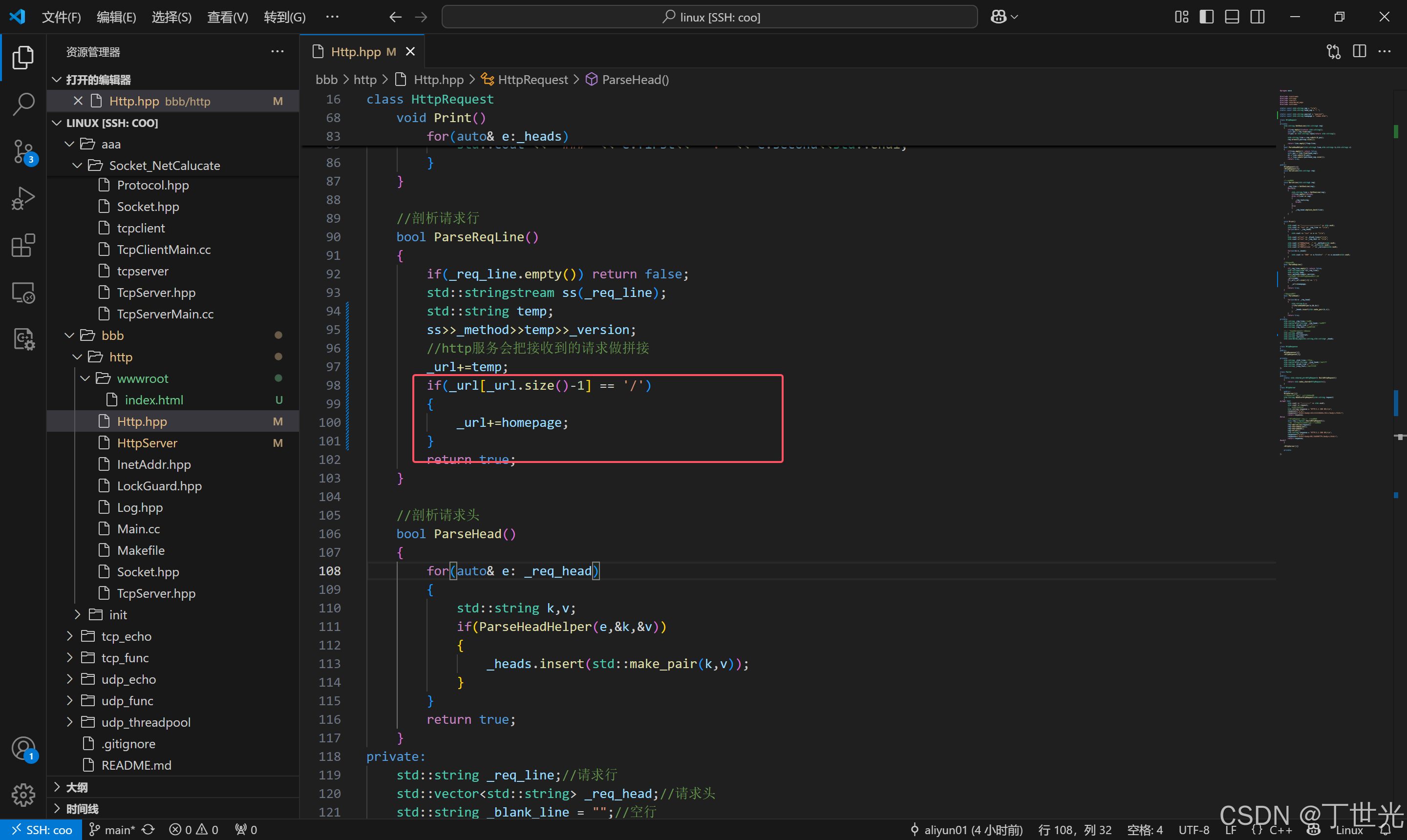
Task: Open the Extensions view
Action: 23,246
